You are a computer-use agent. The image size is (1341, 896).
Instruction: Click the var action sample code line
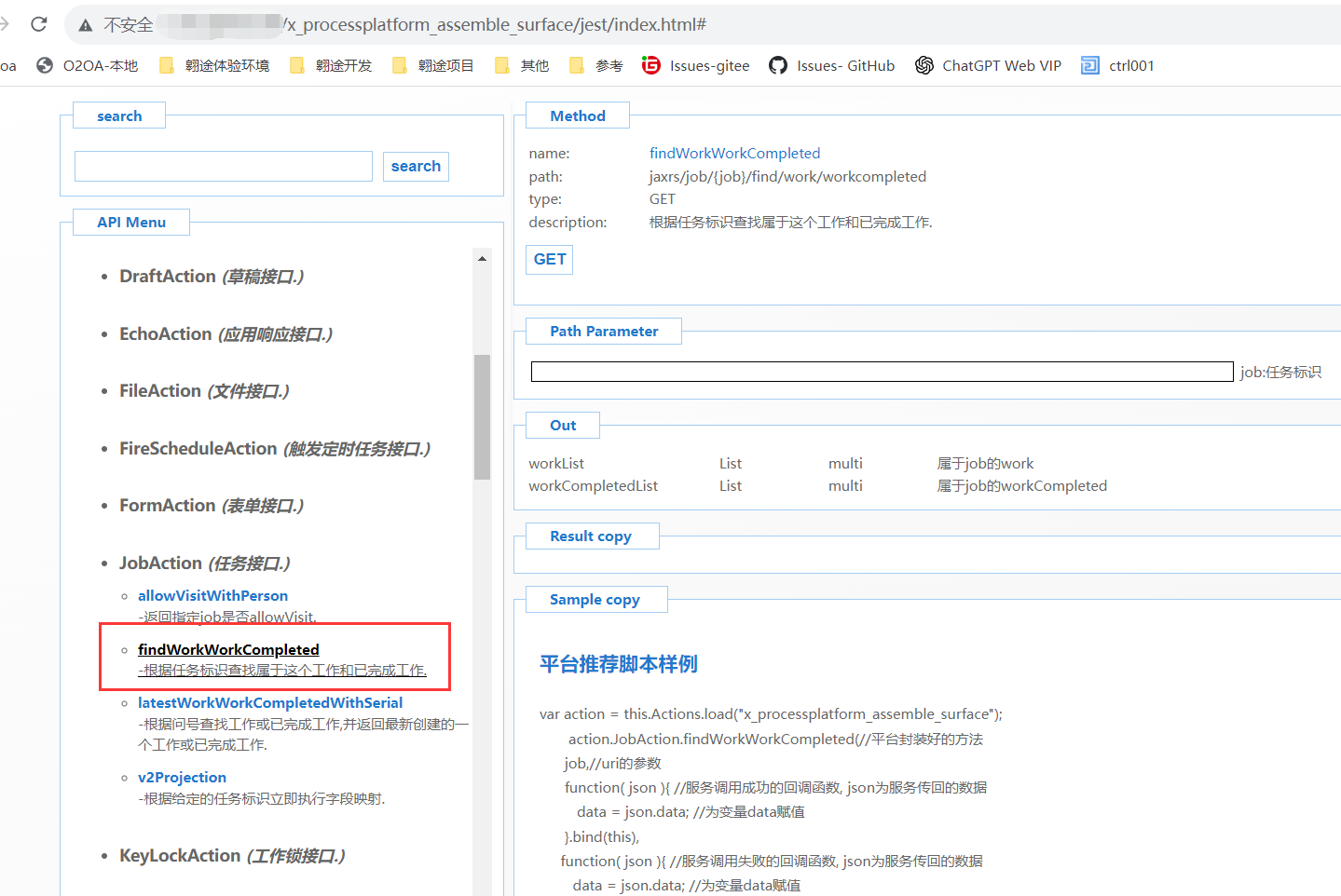[771, 714]
